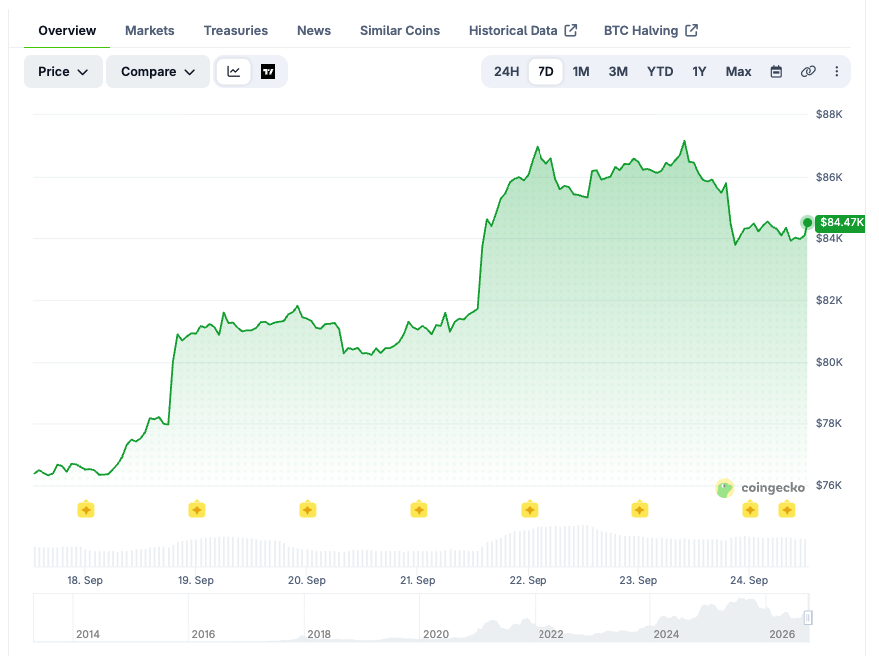879x656 pixels.
Task: Open BTC Halving external link
Action: tap(650, 31)
